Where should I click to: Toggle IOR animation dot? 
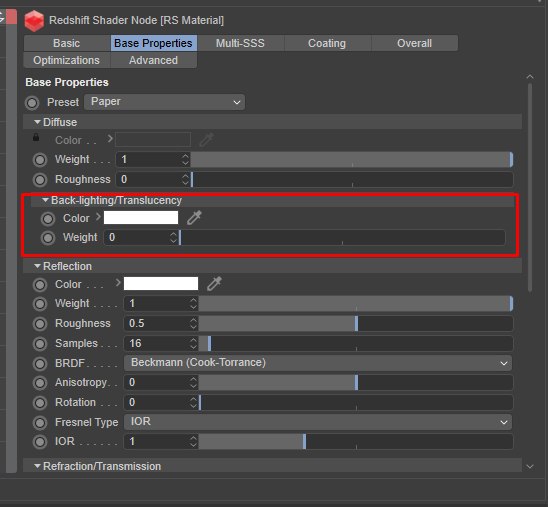40,442
